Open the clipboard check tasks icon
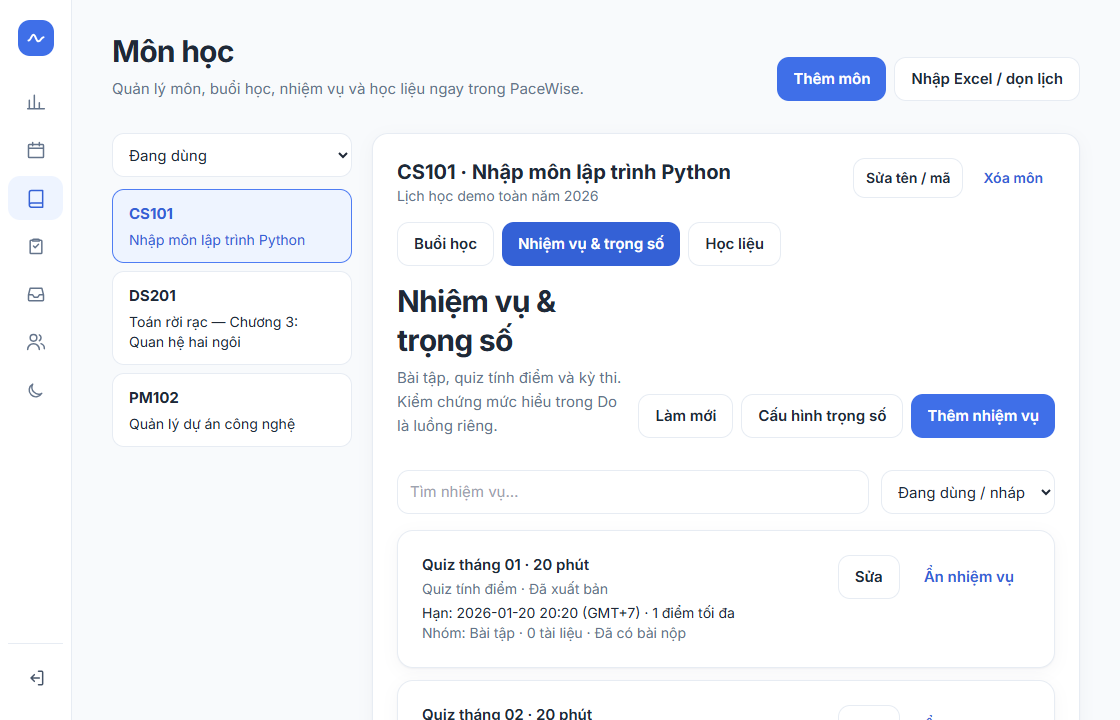The image size is (1120, 720). [36, 246]
